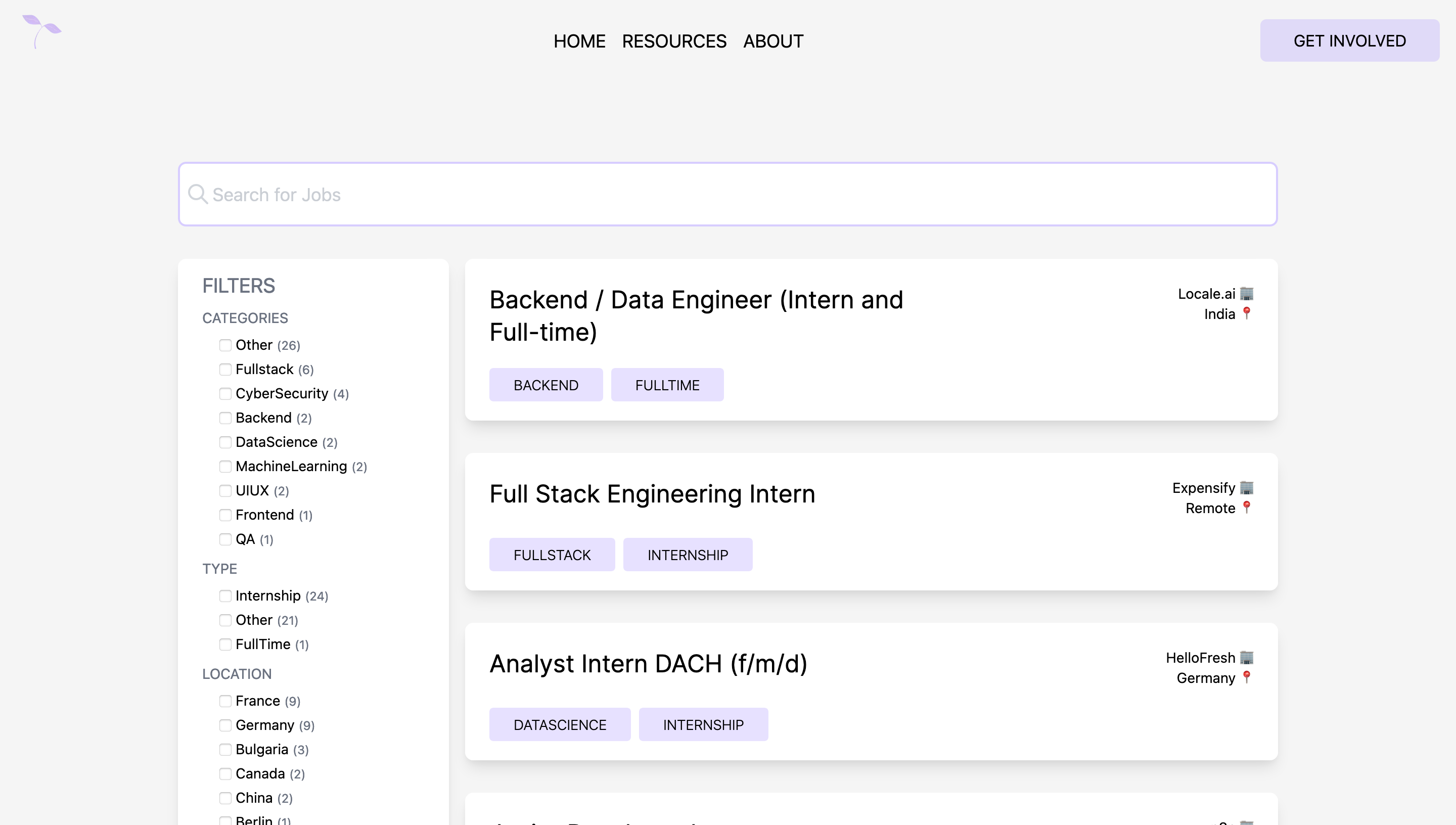Check the Germany location filter

(x=225, y=725)
